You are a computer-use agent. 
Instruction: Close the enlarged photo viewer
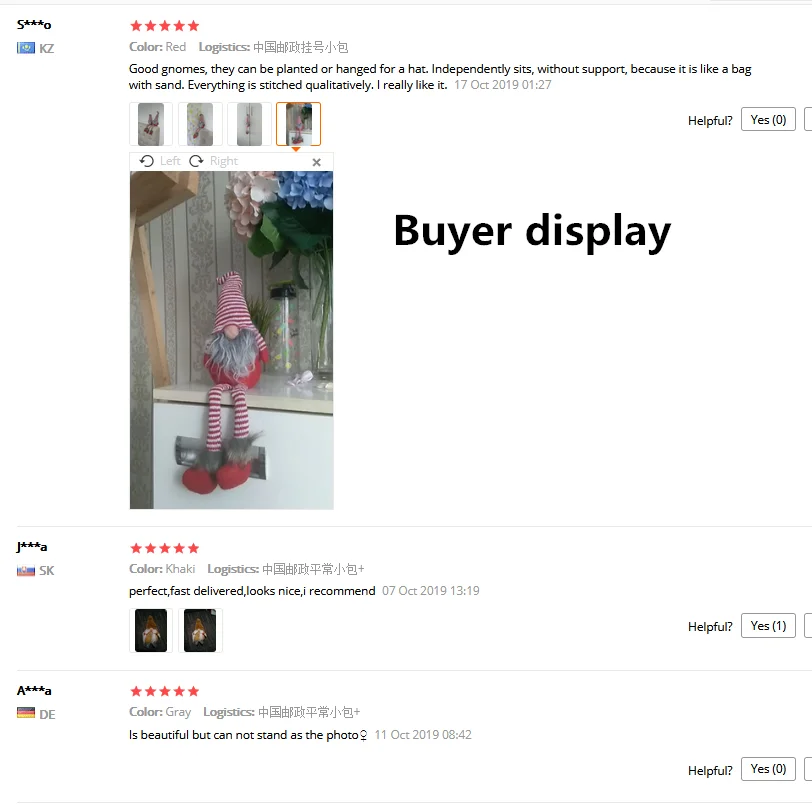pos(316,162)
